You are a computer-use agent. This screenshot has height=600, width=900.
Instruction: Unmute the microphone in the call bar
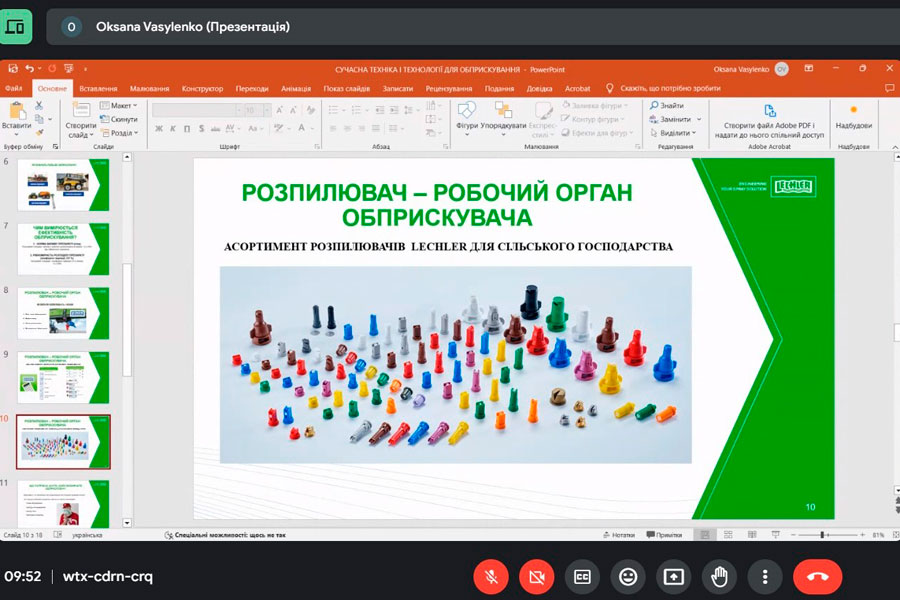click(x=490, y=576)
